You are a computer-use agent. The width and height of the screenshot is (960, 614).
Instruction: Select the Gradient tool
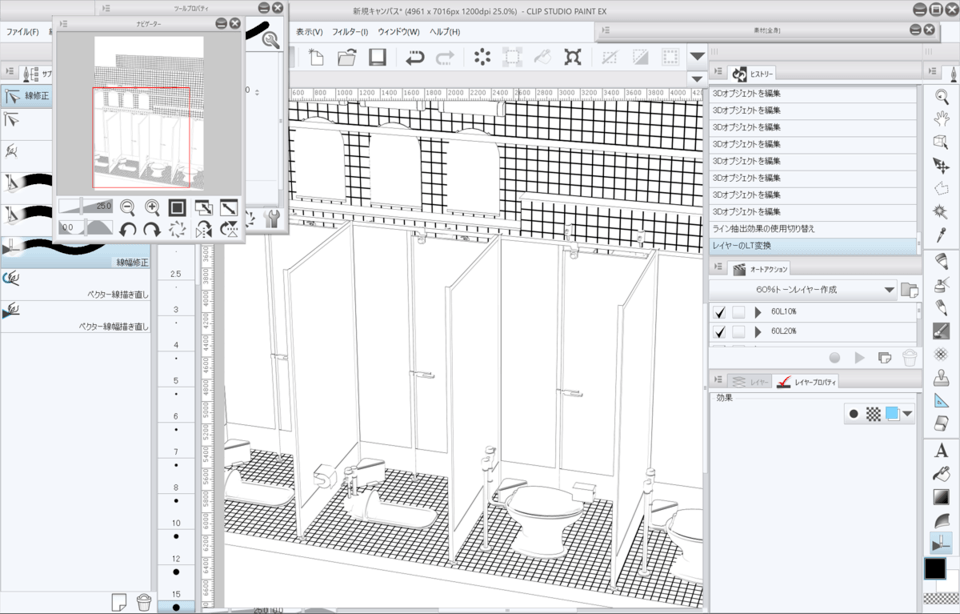click(941, 497)
